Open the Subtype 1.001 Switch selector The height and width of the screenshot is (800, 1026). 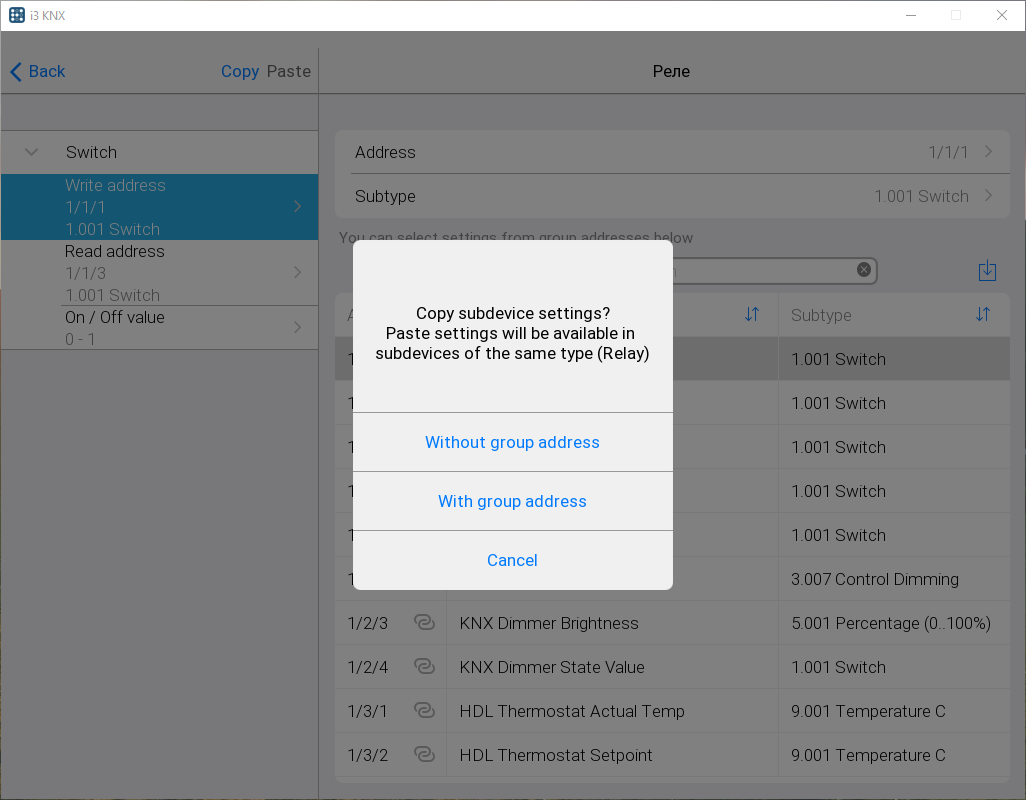(671, 196)
